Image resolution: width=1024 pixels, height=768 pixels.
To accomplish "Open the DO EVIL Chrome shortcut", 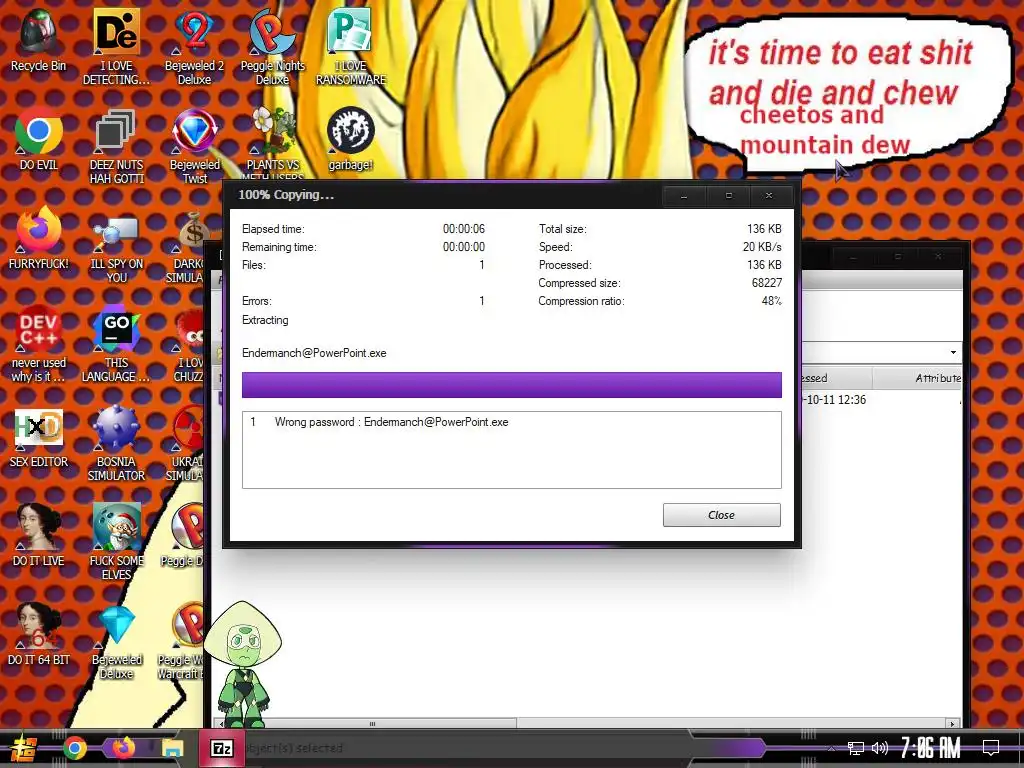I will 39,140.
